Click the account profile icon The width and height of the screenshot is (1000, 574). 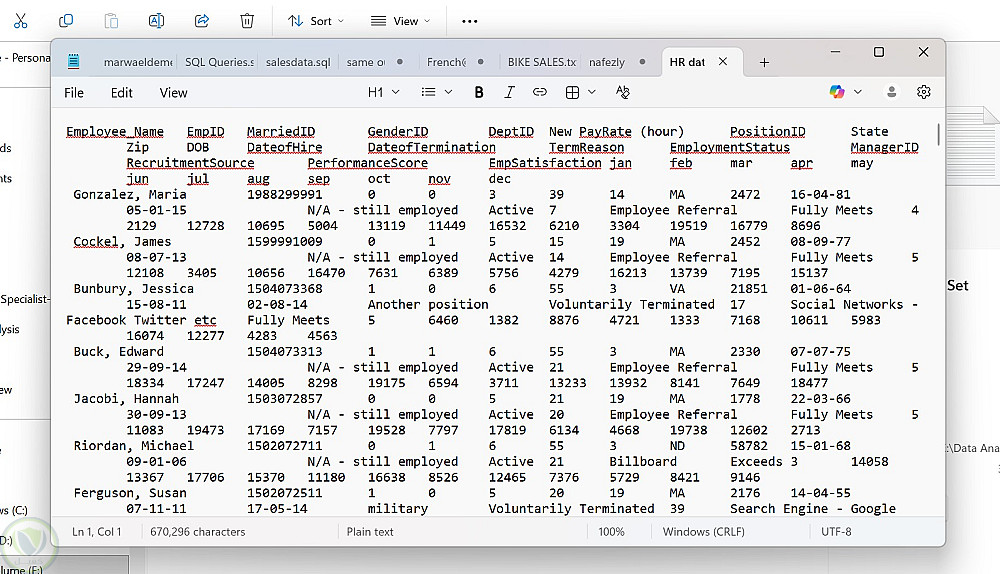click(892, 92)
